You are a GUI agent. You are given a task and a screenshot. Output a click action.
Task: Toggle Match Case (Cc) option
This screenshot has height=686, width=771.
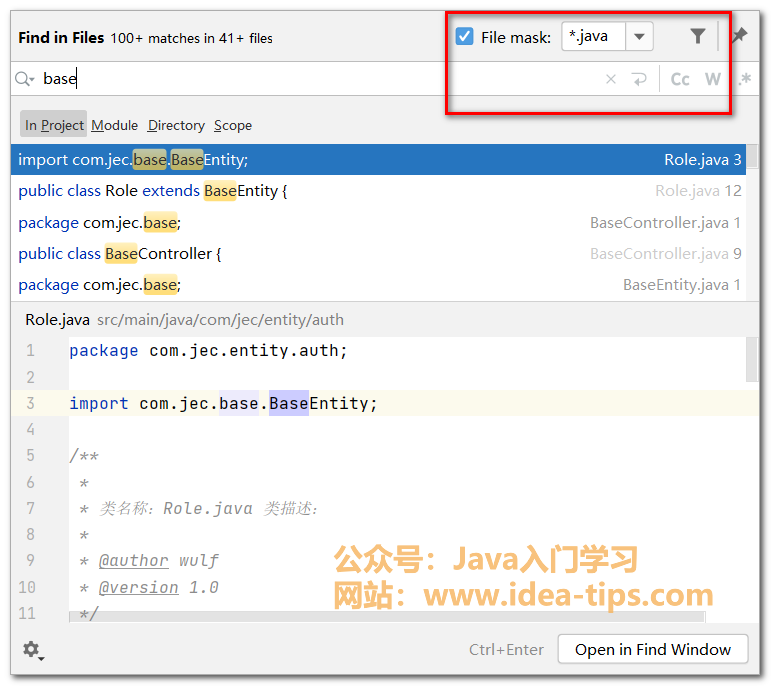click(x=680, y=79)
